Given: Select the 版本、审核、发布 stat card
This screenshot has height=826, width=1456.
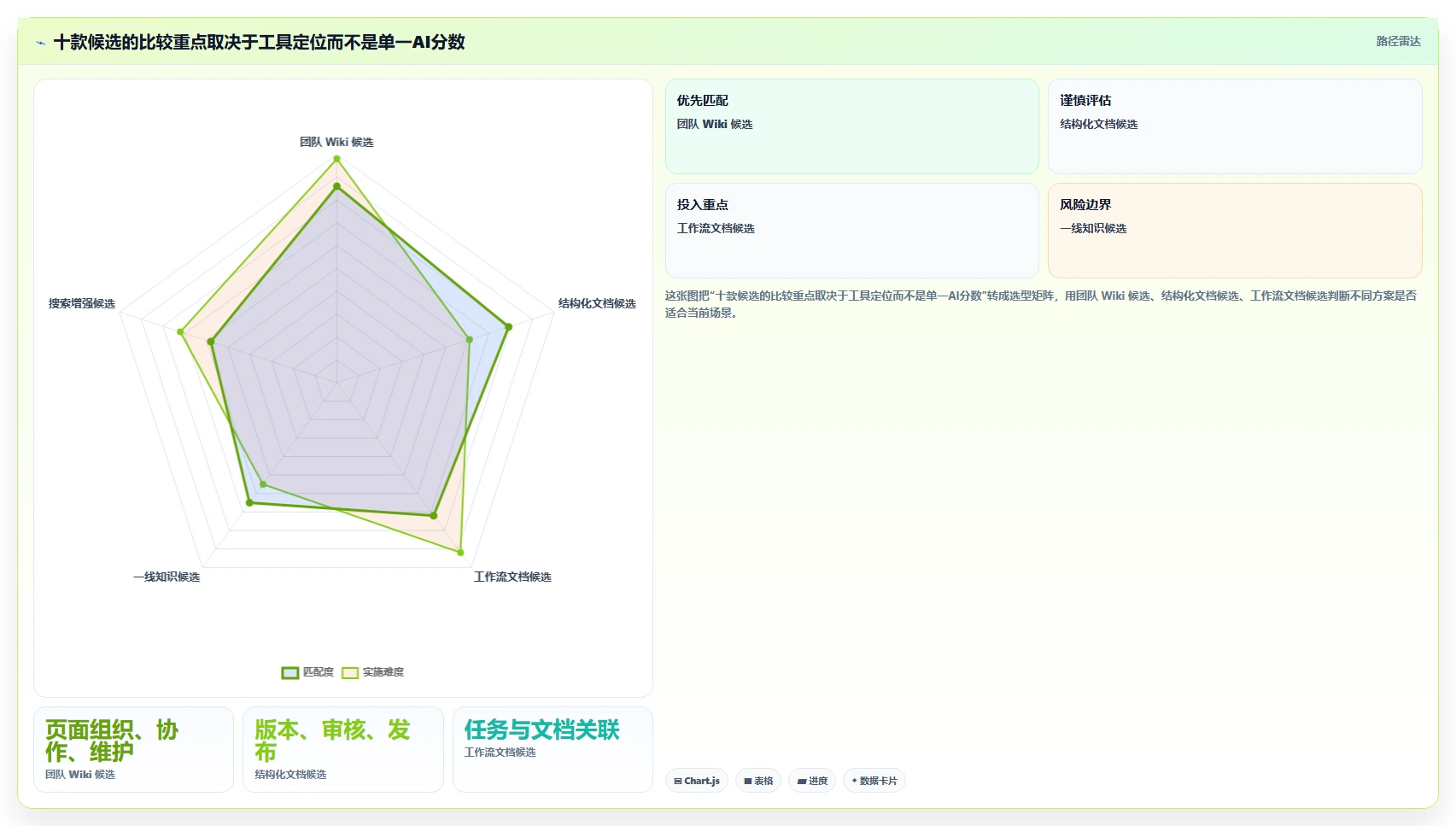Looking at the screenshot, I should [343, 749].
